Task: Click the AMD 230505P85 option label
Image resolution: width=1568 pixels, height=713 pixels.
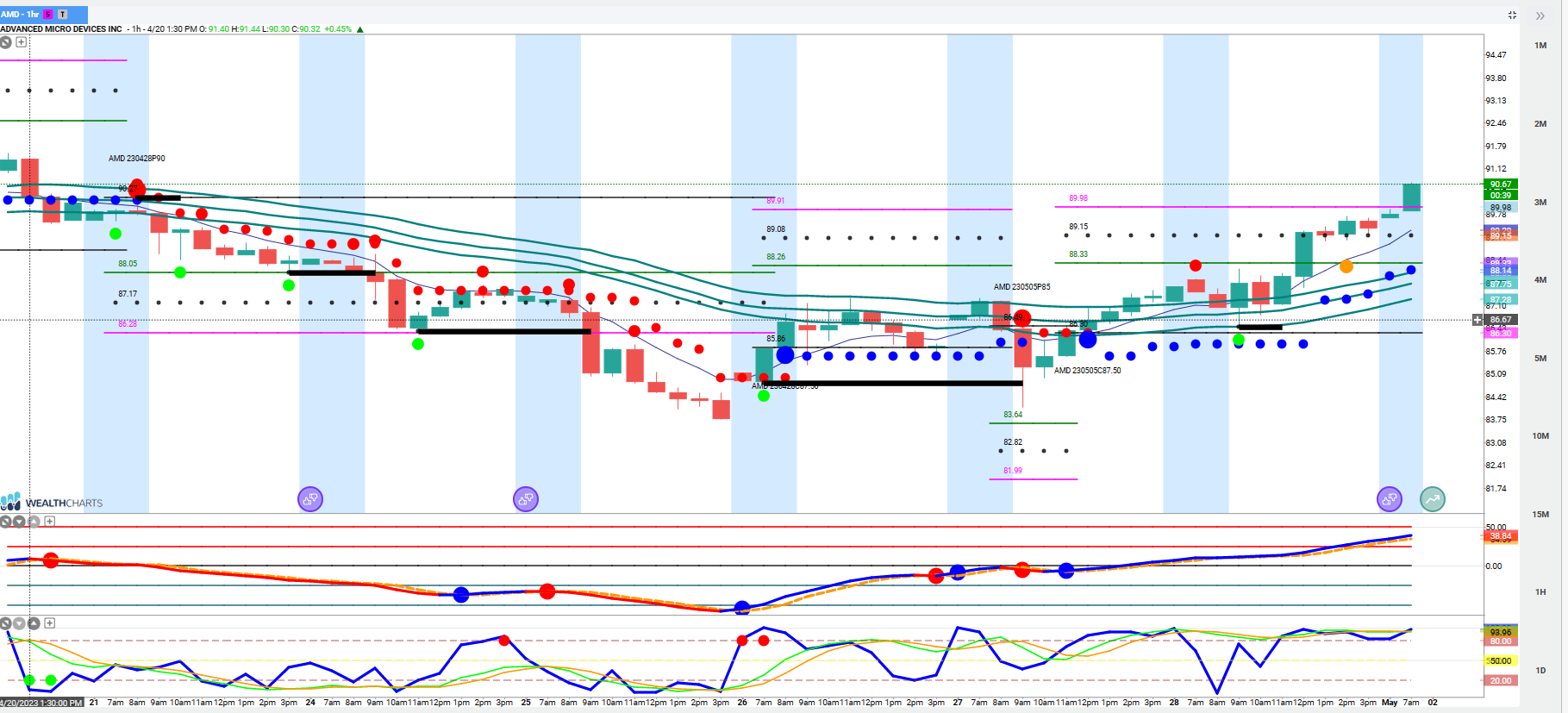Action: (1021, 287)
